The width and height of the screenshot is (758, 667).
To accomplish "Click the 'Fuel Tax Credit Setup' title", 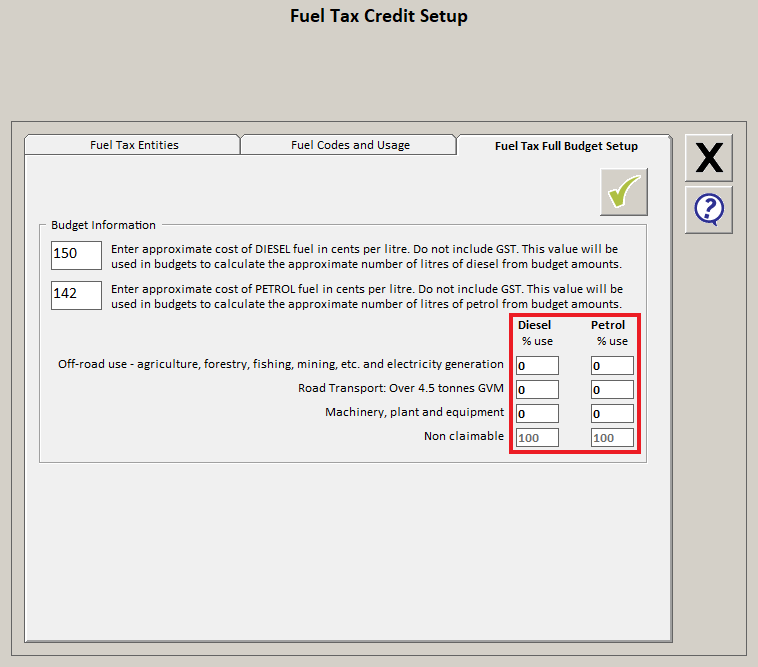I will pos(379,16).
